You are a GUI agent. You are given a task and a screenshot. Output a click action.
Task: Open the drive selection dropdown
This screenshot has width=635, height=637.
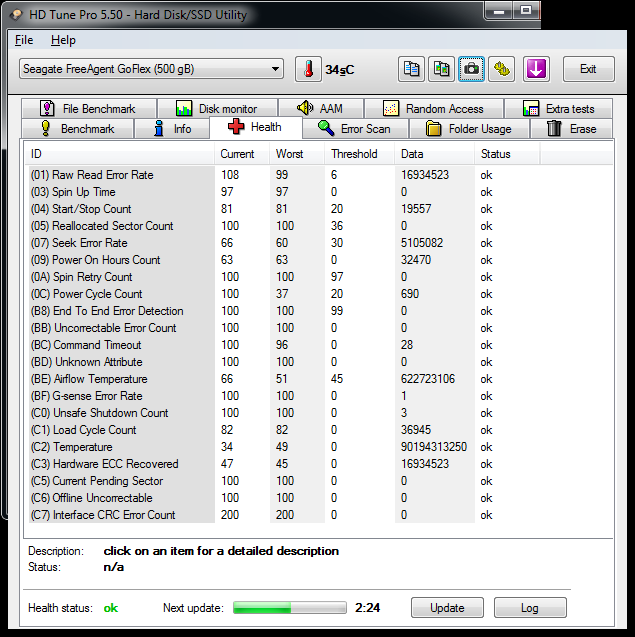[x=151, y=69]
